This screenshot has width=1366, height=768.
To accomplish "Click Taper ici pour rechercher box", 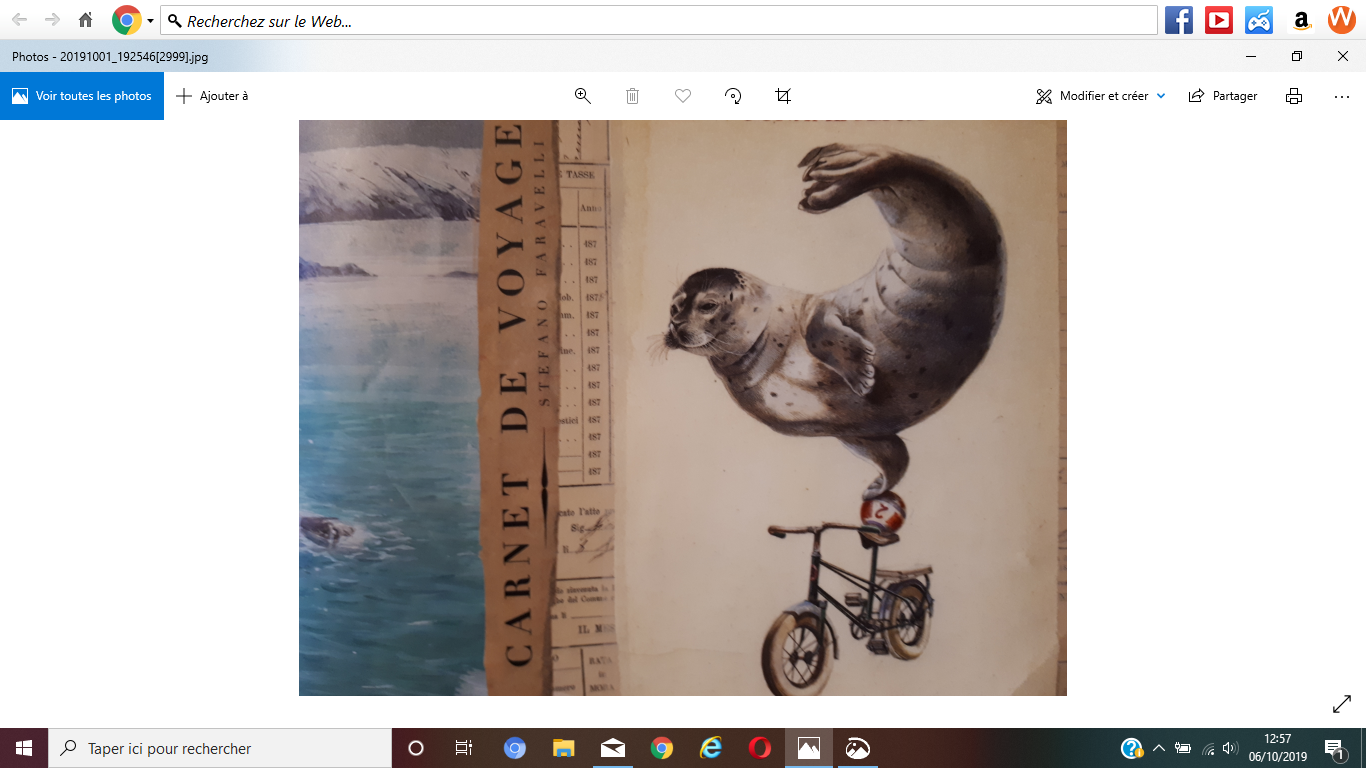I will pos(220,748).
